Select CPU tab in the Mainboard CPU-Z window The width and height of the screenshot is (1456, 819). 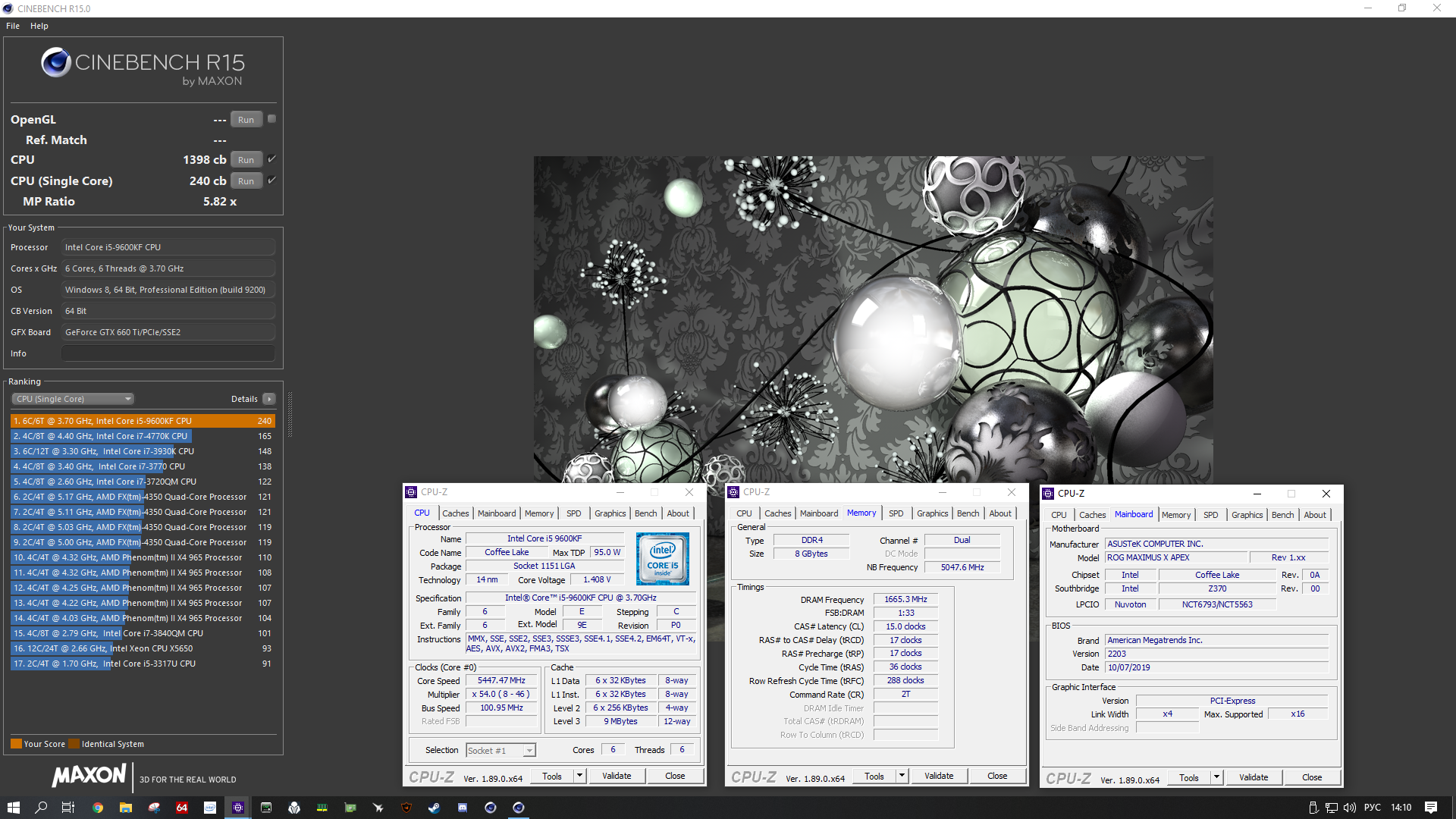pyautogui.click(x=1059, y=515)
